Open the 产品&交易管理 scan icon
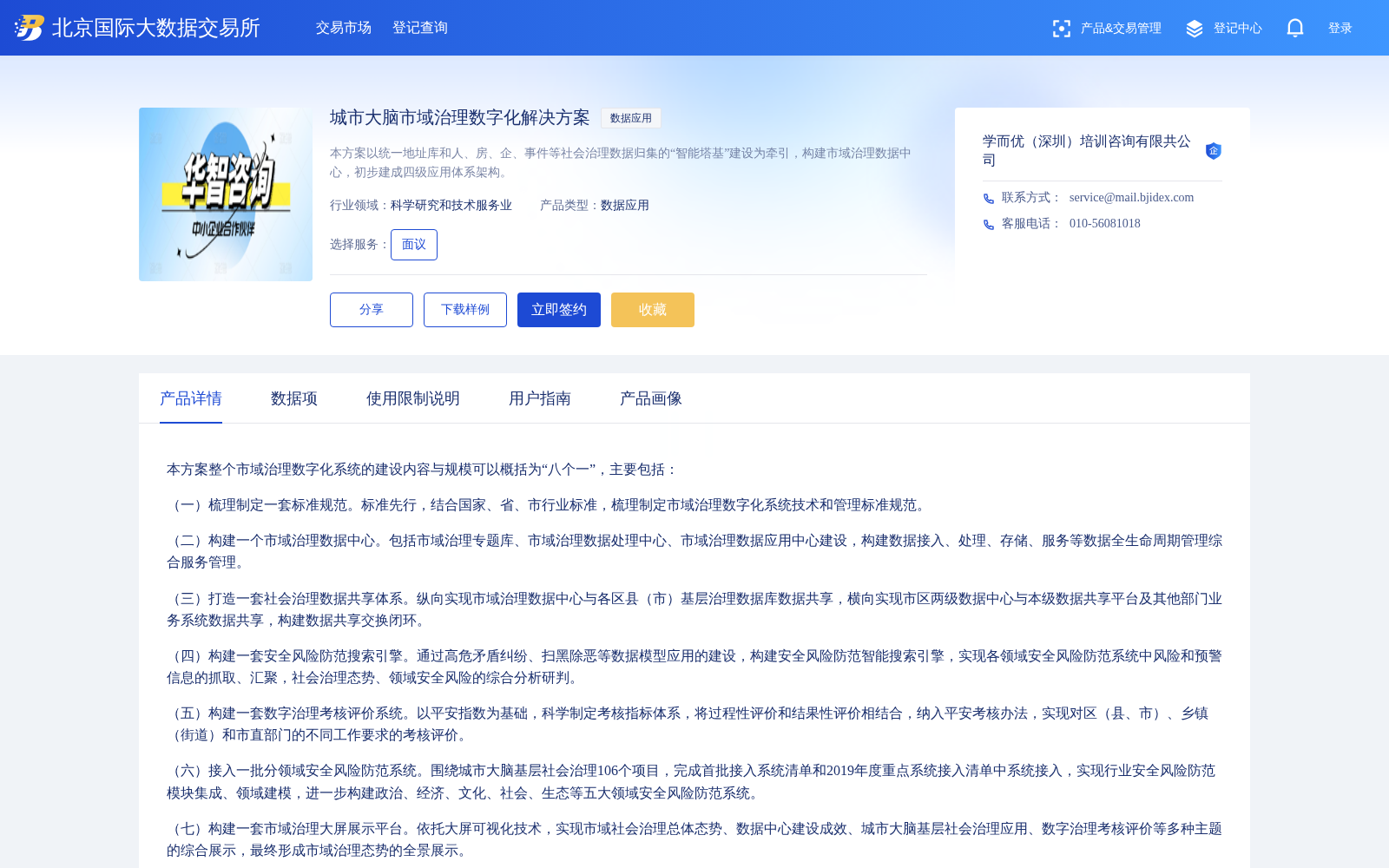 click(x=1061, y=29)
